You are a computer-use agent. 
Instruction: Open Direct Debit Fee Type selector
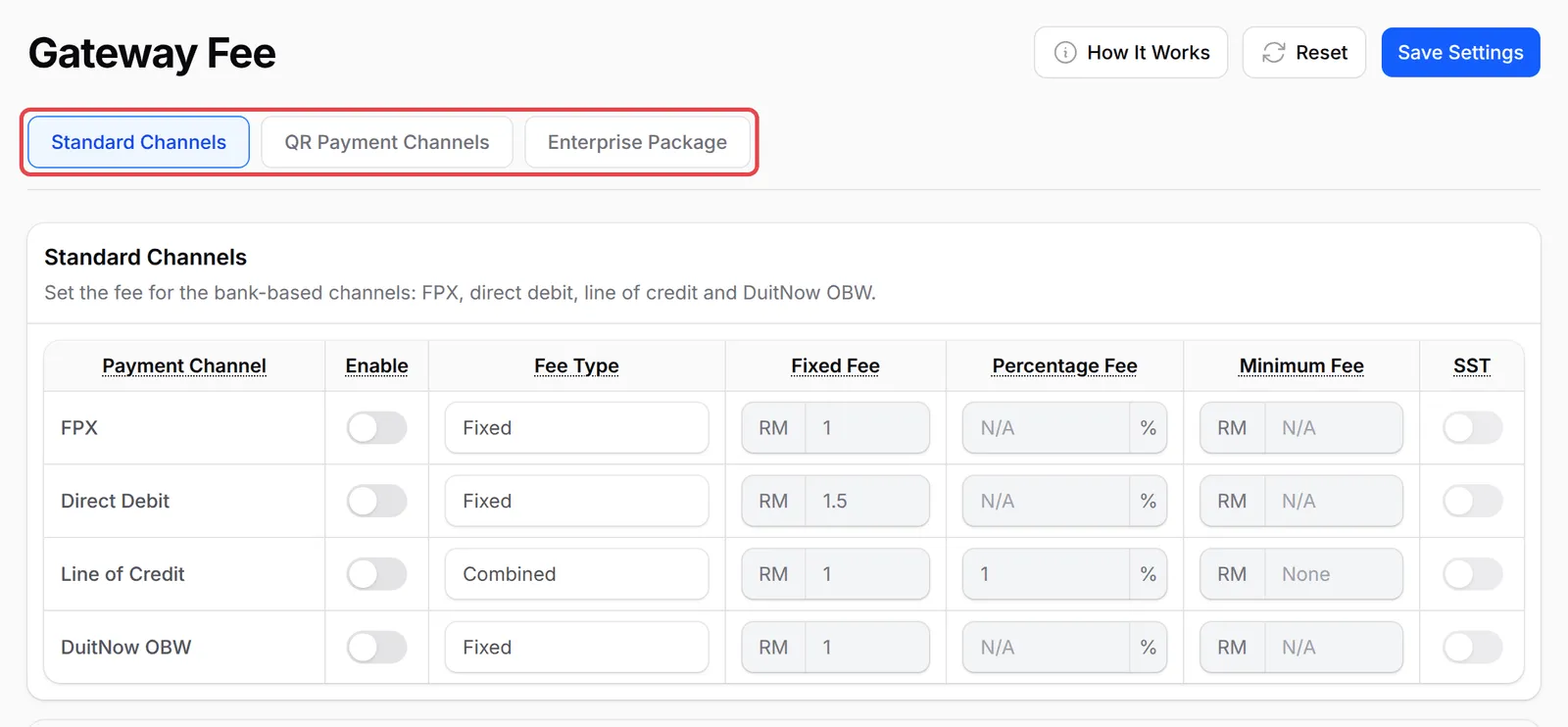point(576,501)
